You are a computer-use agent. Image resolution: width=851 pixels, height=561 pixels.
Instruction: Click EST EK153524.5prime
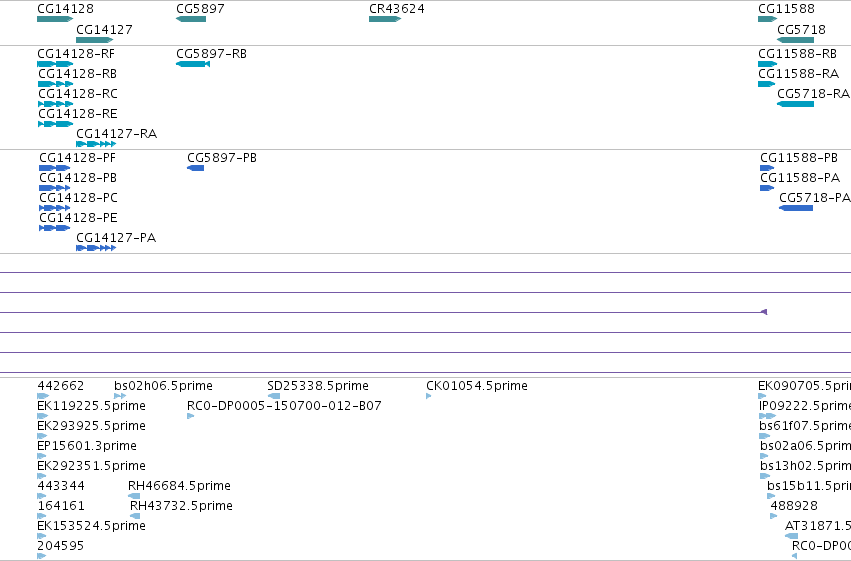click(x=41, y=537)
